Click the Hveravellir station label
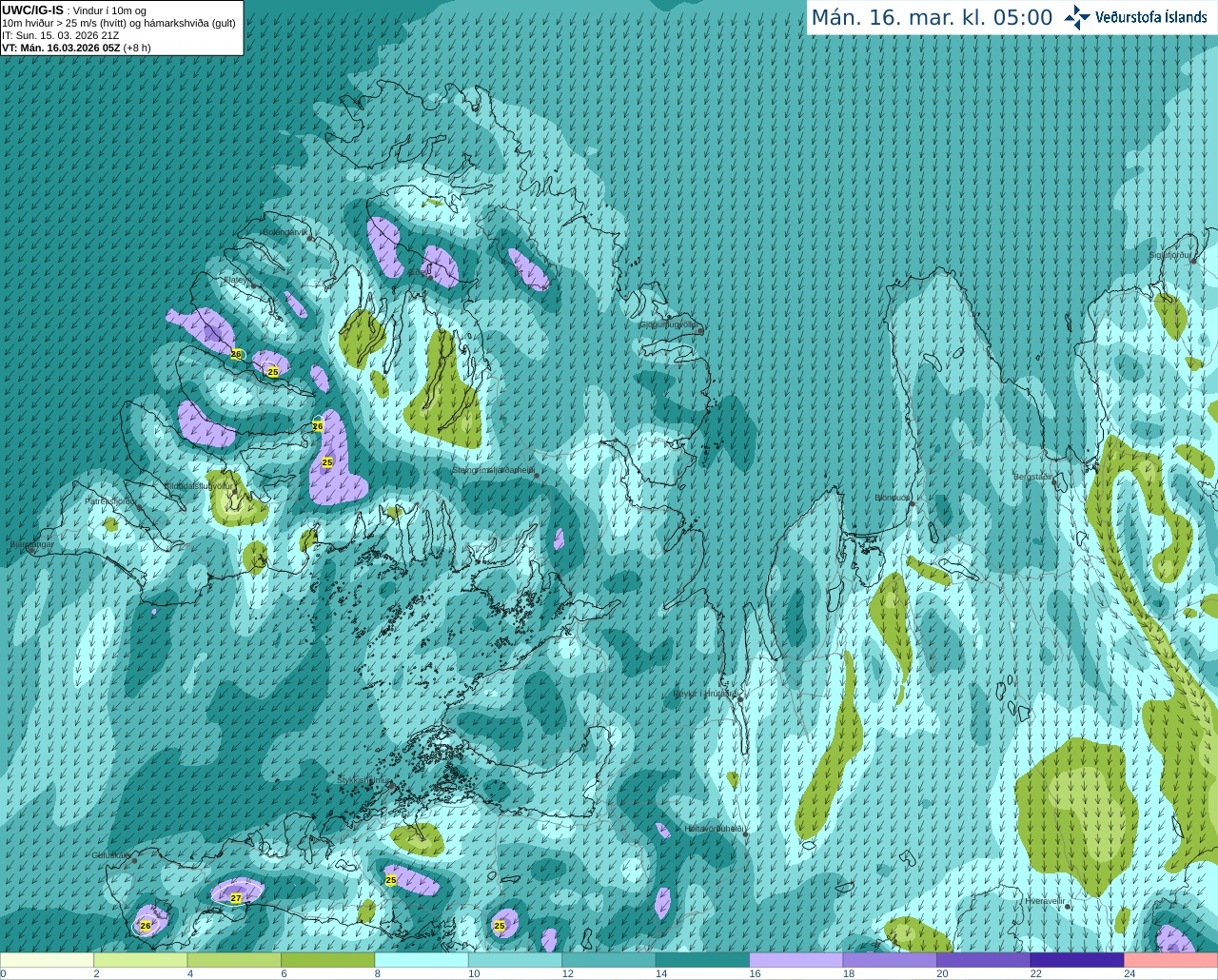This screenshot has width=1218, height=980. pyautogui.click(x=1045, y=901)
